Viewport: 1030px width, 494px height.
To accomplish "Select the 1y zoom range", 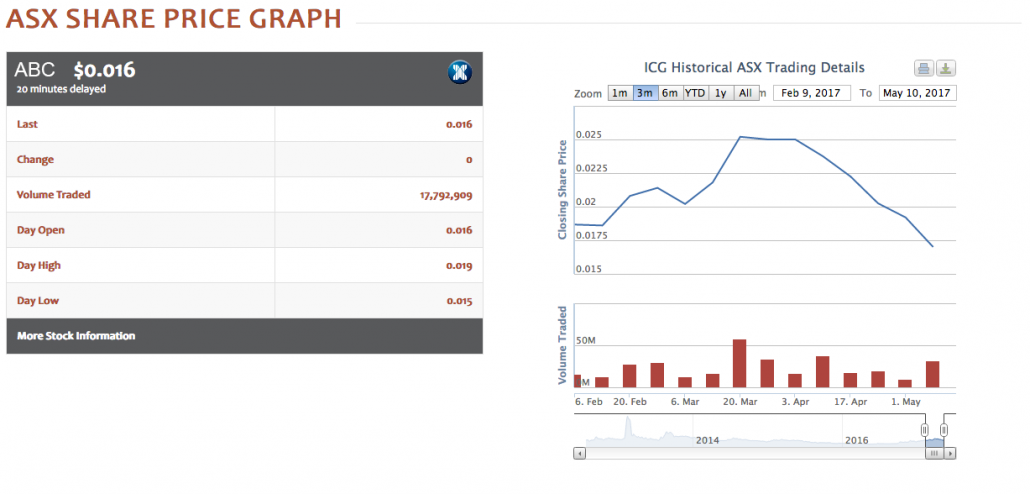I will pos(721,93).
